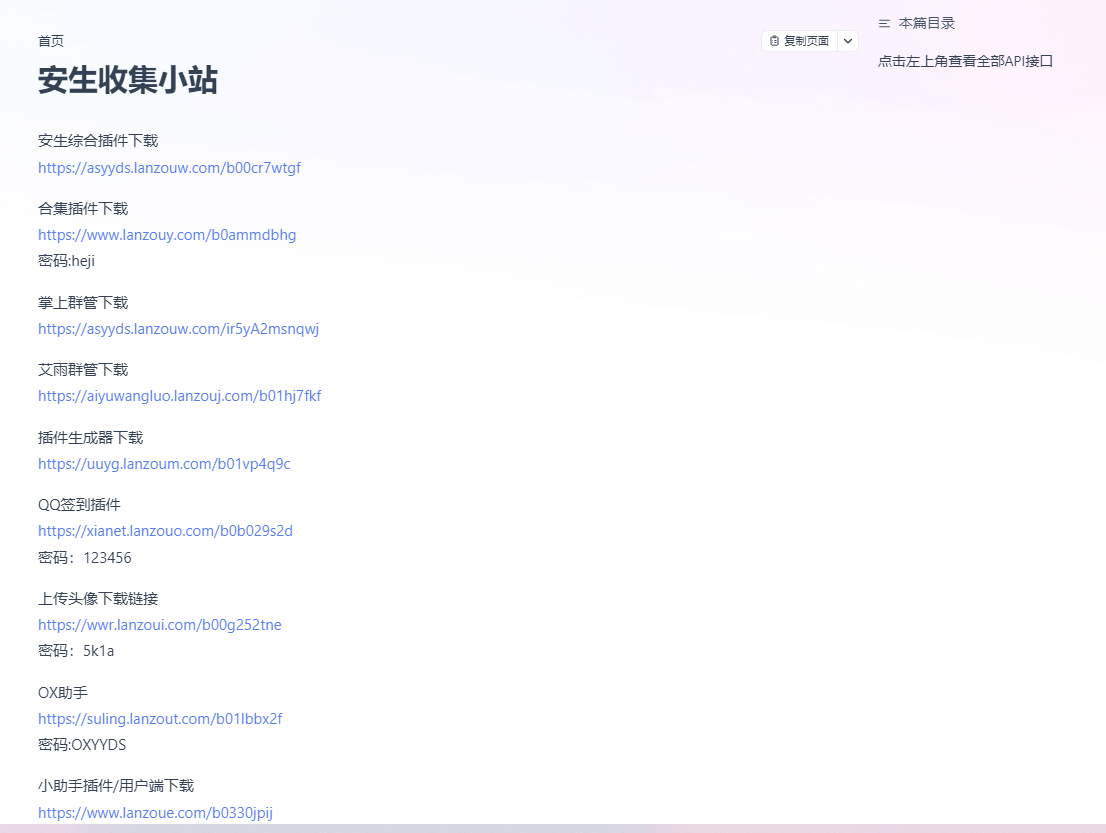Open the asyyds.lanzouw.com/b00cr7wtgf link
The image size is (1106, 833).
click(169, 168)
